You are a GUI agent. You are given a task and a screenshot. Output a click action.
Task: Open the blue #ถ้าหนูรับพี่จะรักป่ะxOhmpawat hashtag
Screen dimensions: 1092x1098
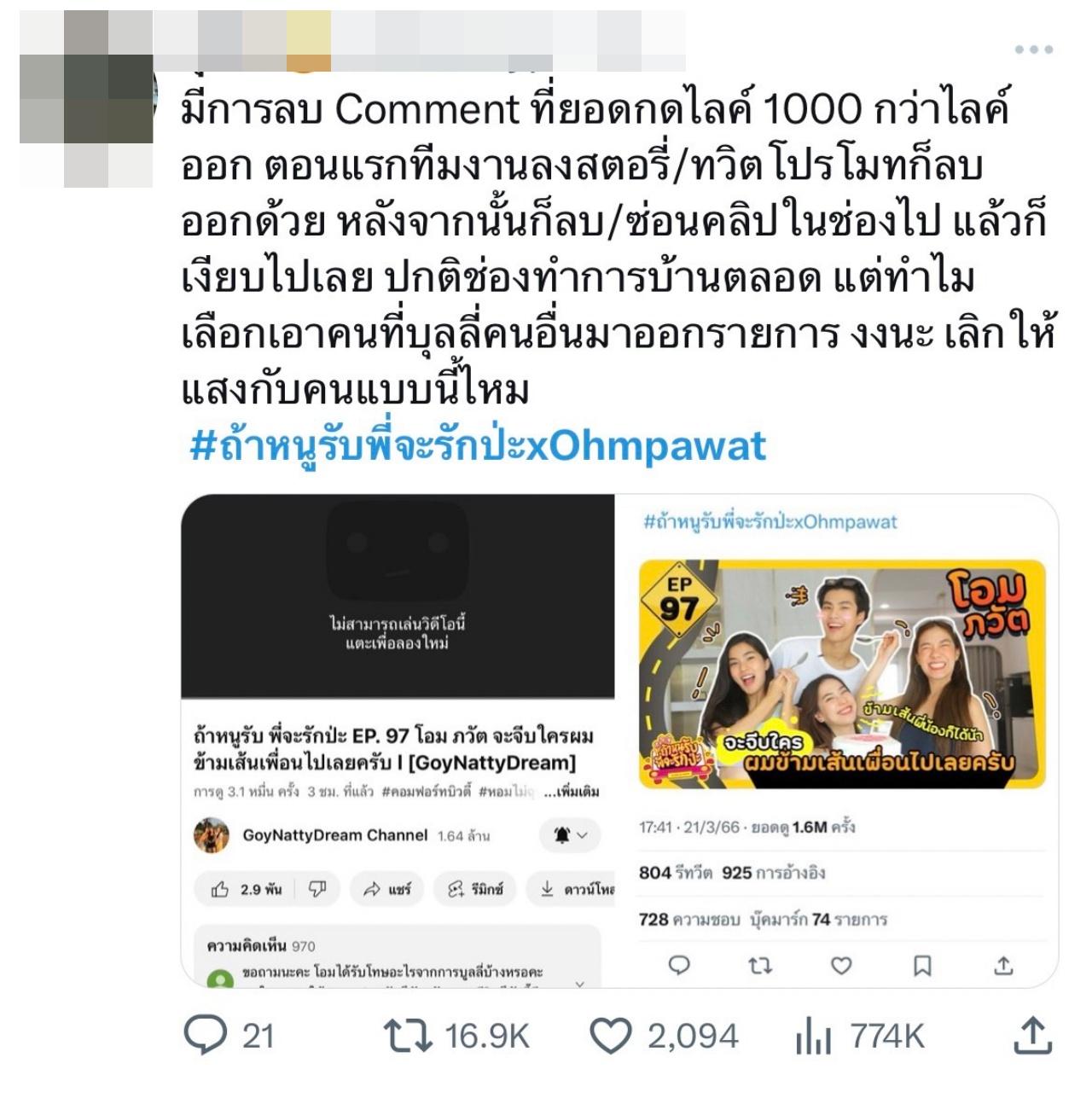[x=478, y=446]
